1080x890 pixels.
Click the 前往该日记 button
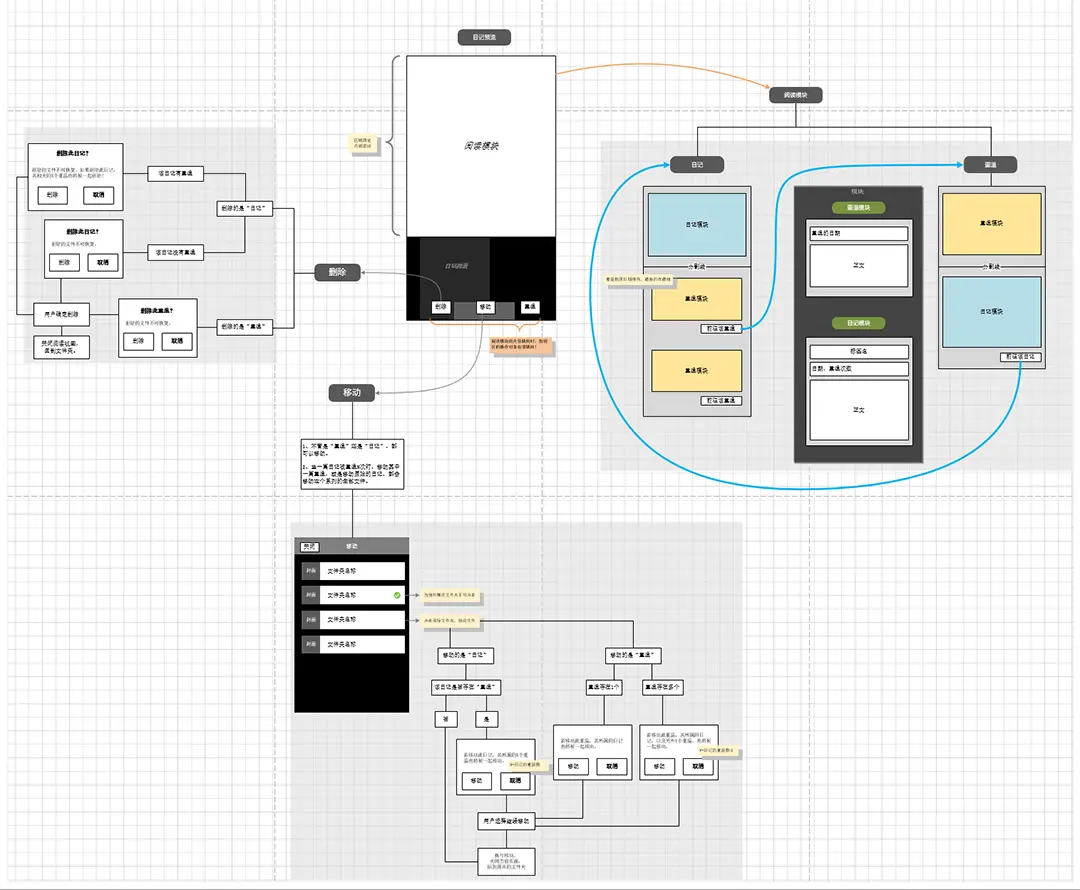coord(1021,357)
